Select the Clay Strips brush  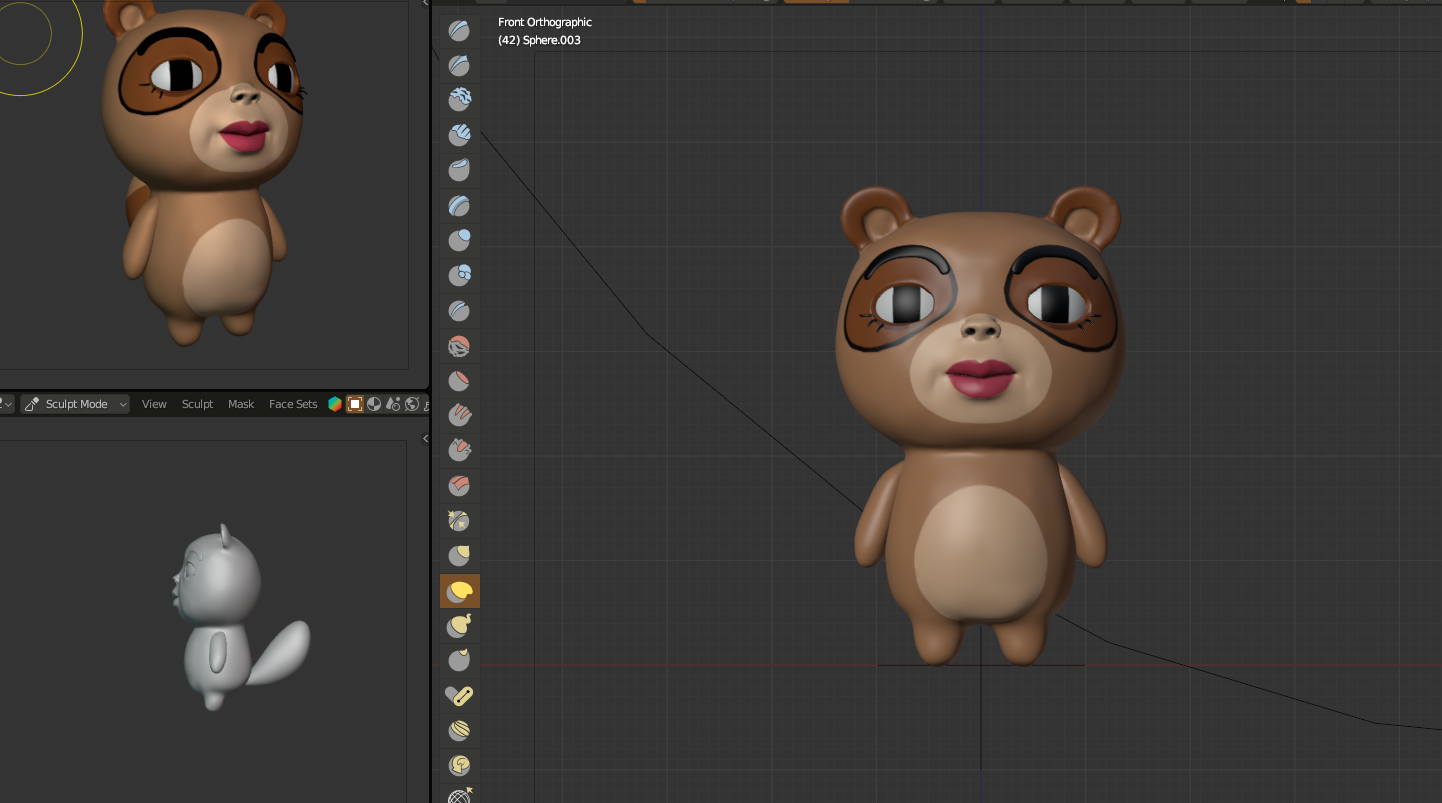459,133
